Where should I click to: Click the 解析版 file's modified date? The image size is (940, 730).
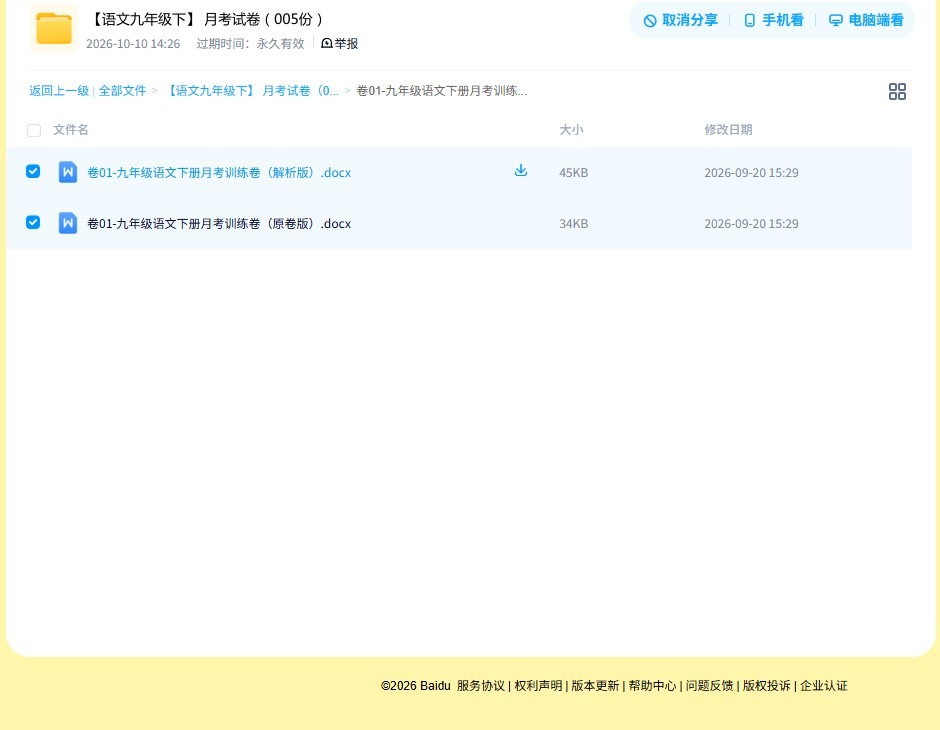pyautogui.click(x=751, y=173)
